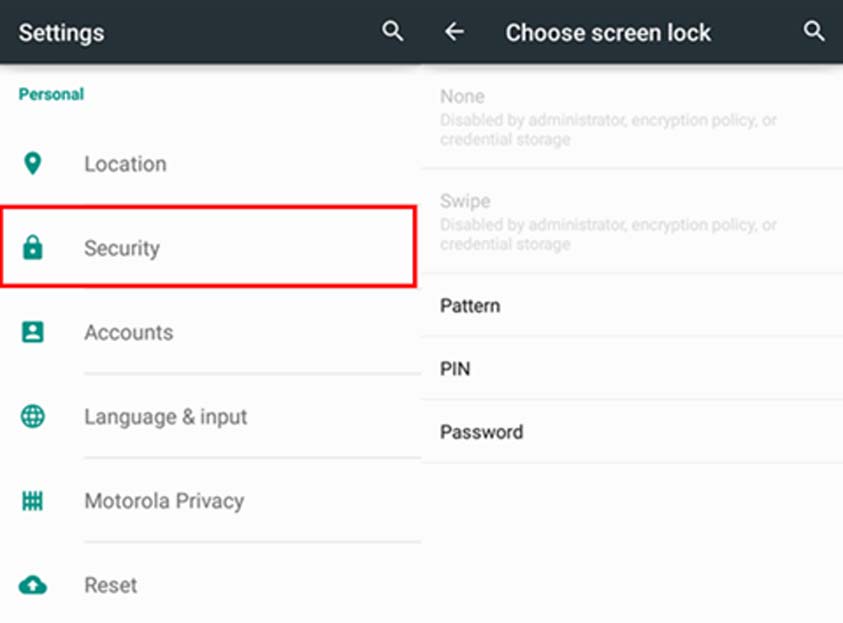The height and width of the screenshot is (623, 843).
Task: Open the Reset settings entry
Action: tap(110, 585)
